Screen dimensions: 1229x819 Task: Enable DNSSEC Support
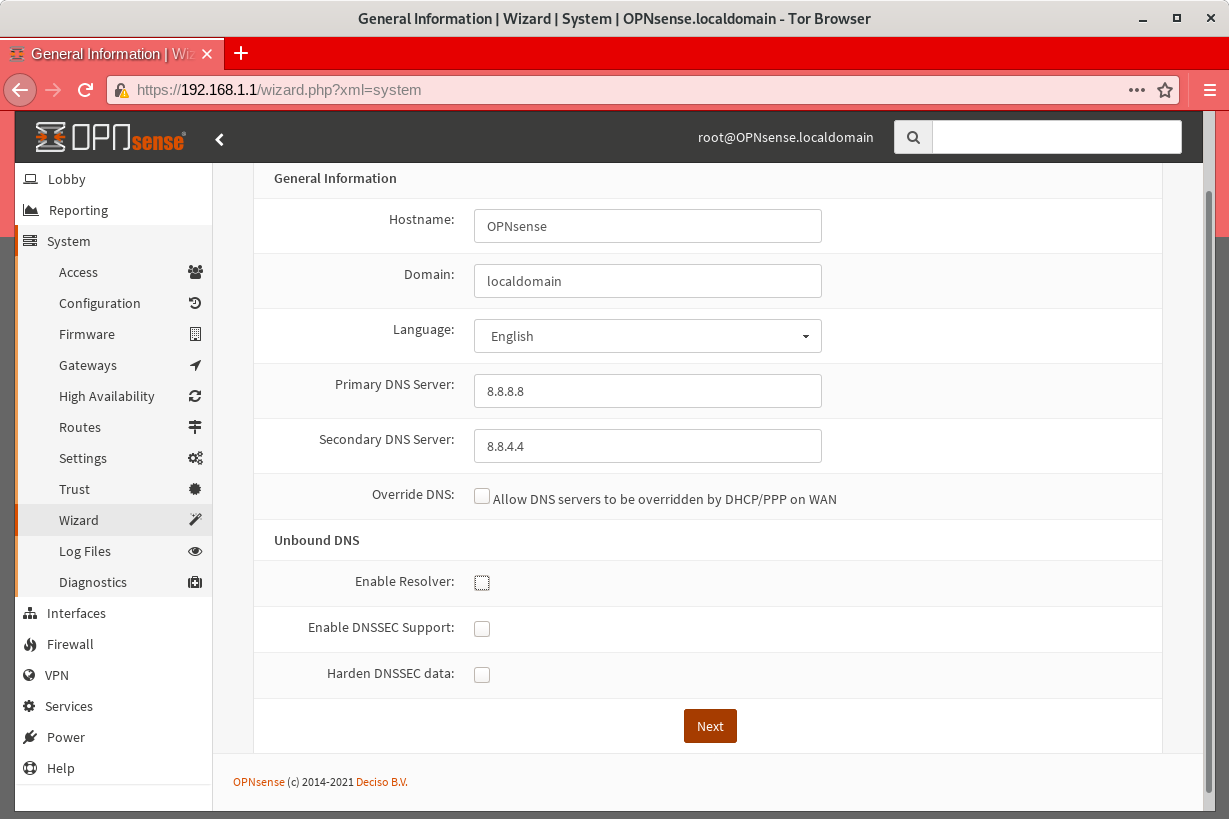click(x=482, y=628)
